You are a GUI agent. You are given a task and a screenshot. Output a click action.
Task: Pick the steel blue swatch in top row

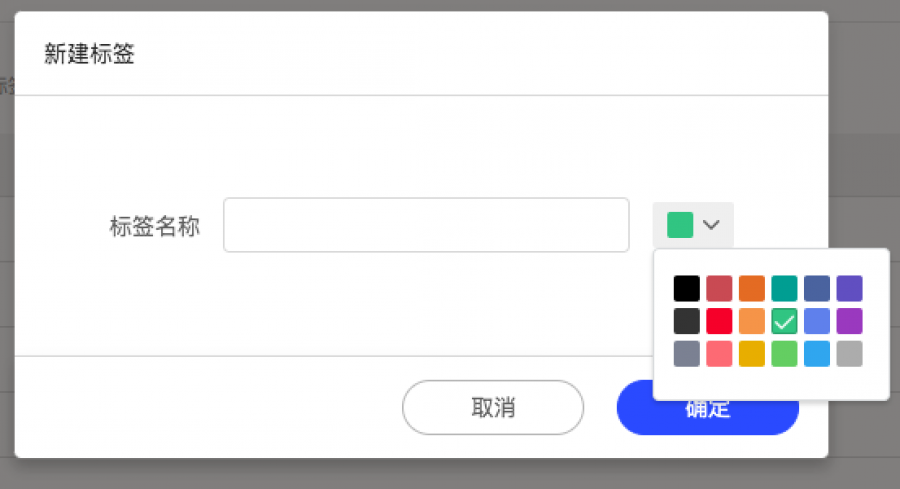[817, 289]
